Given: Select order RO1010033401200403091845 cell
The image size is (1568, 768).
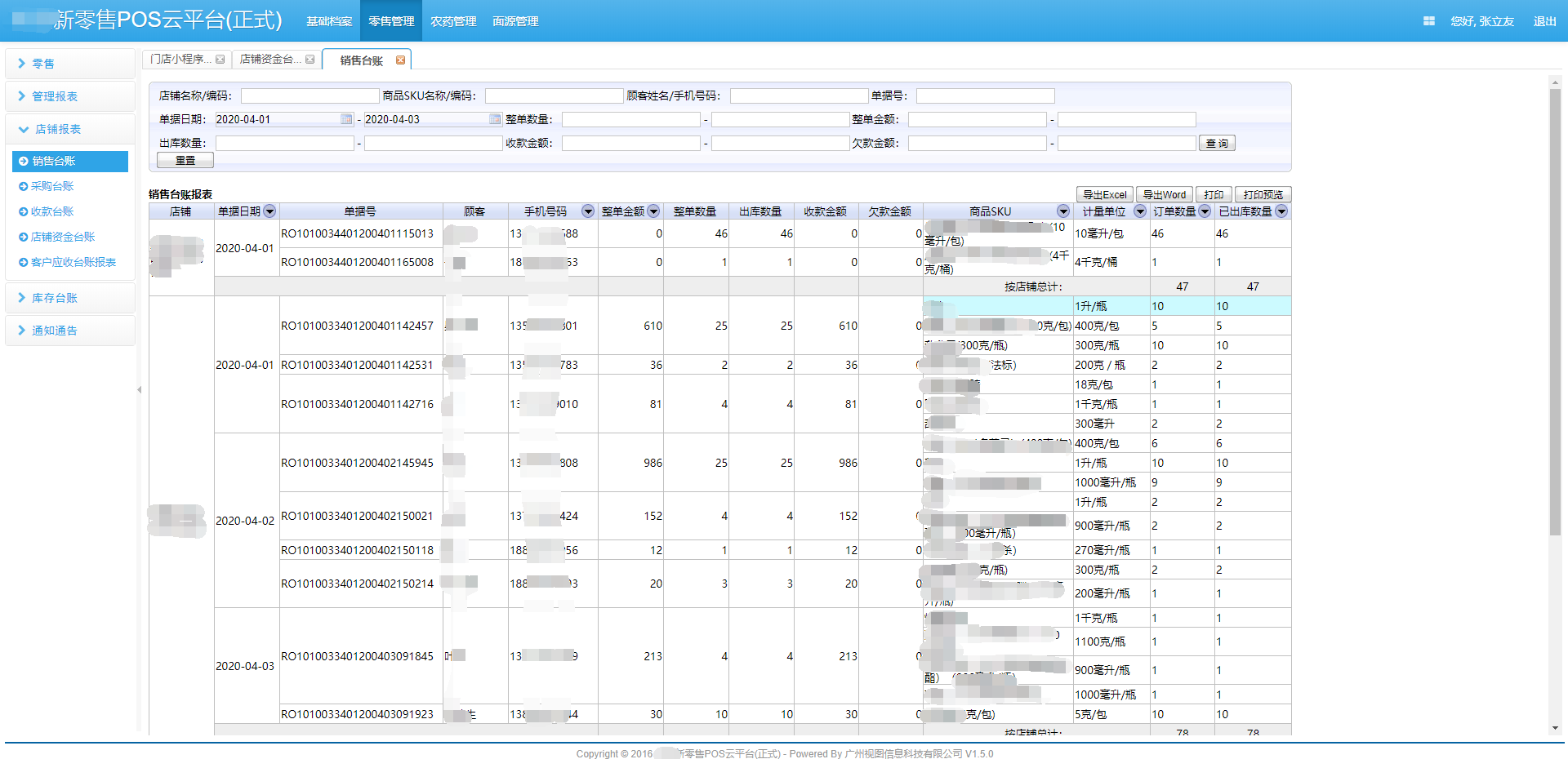Looking at the screenshot, I should [x=361, y=656].
